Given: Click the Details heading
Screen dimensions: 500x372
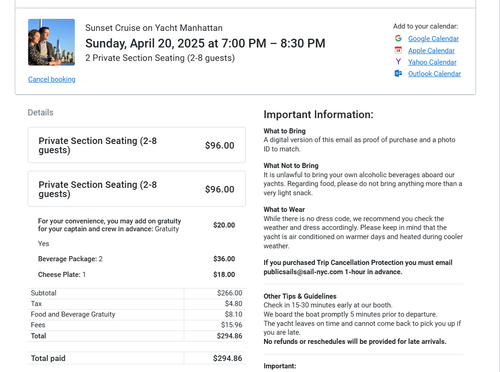Looking at the screenshot, I should click(x=40, y=112).
